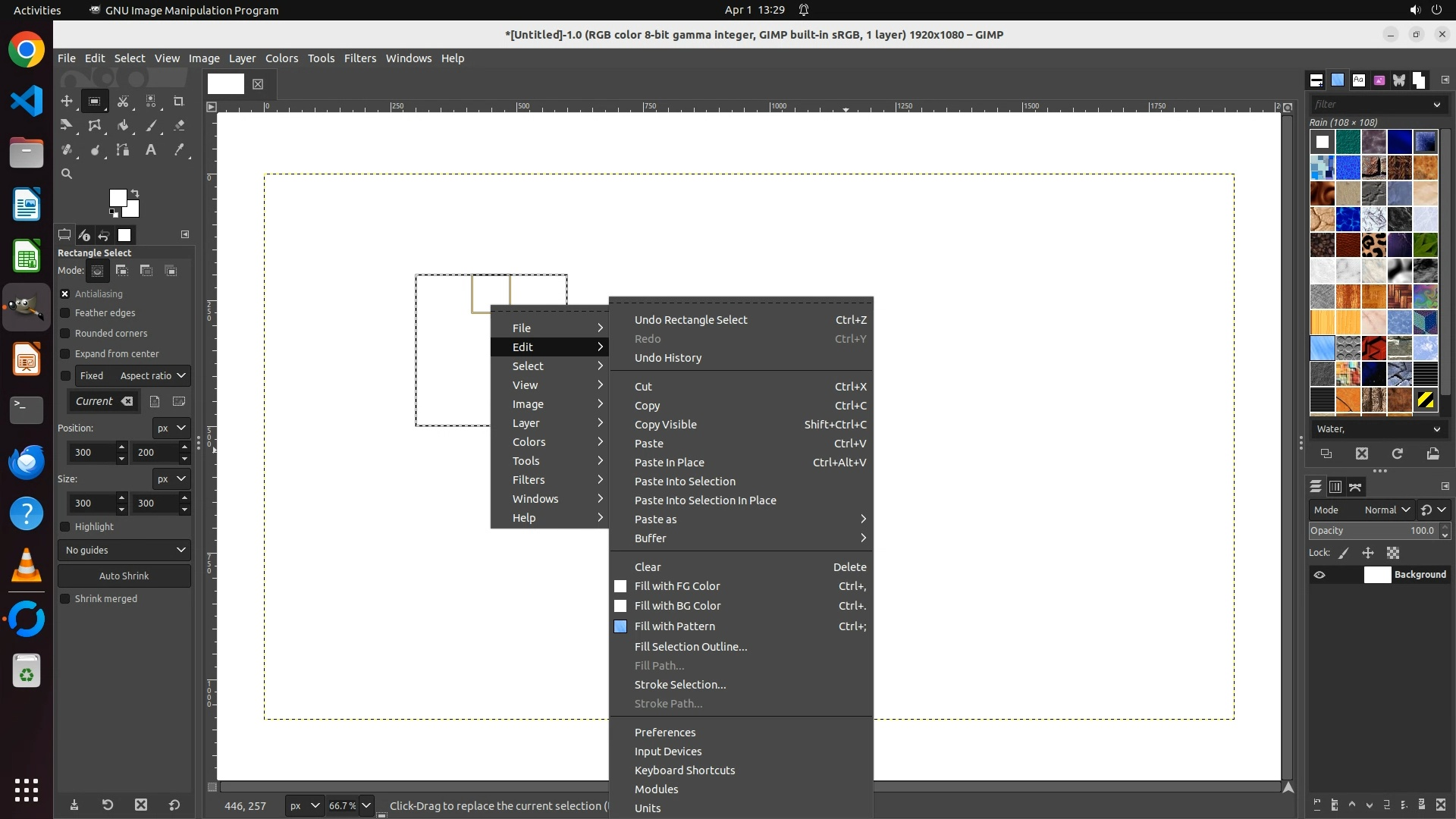The width and height of the screenshot is (1456, 819).
Task: Expand the Normal layer mode dropdown
Action: 1386,510
